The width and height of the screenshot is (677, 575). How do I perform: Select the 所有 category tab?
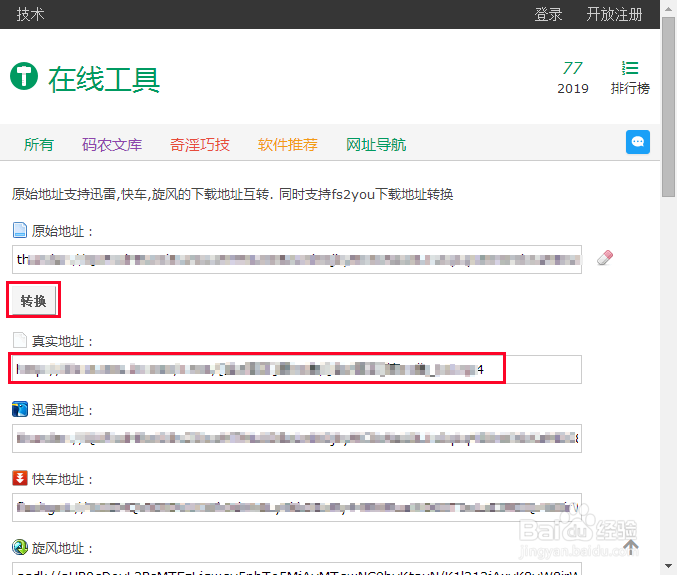point(39,145)
